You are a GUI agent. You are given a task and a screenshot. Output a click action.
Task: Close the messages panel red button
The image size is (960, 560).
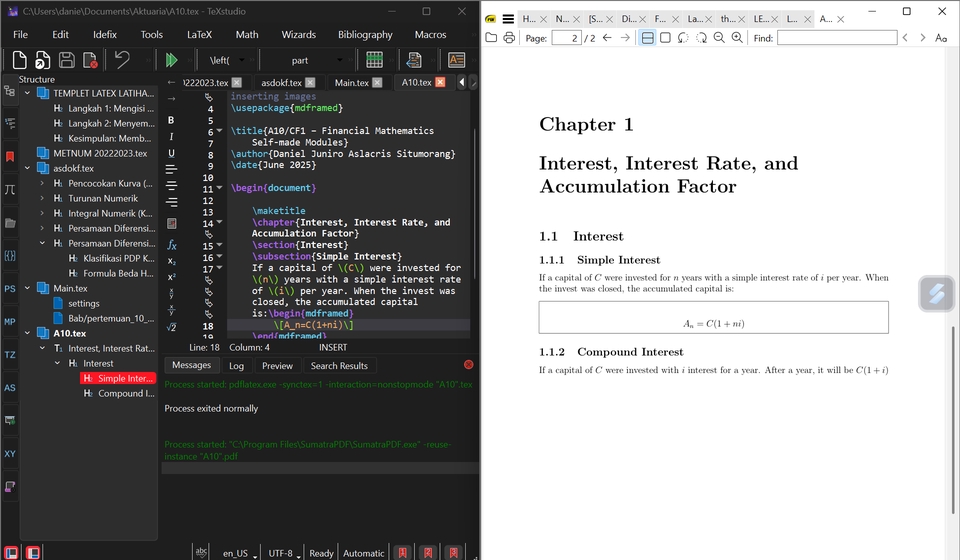pos(468,364)
